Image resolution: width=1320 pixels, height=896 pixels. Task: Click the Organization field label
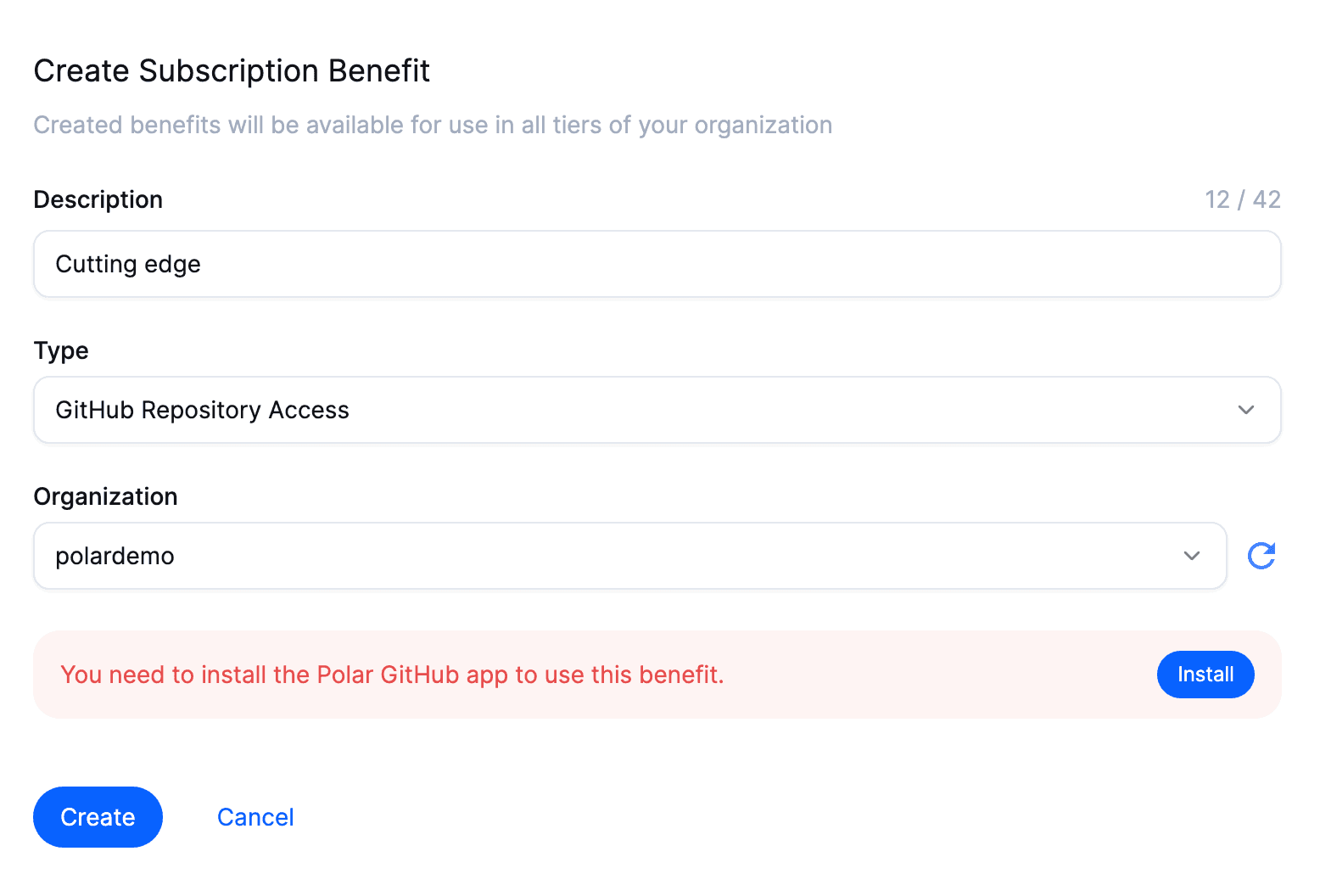(105, 496)
